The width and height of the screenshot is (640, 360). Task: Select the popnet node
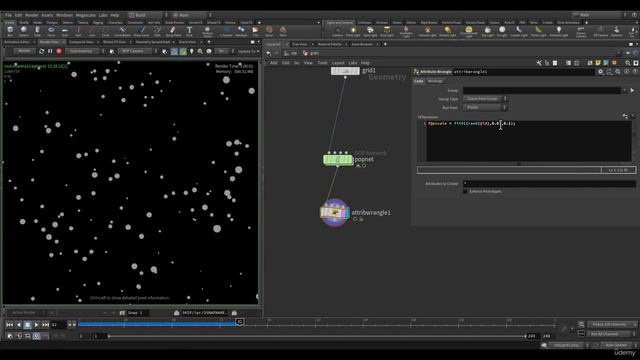point(338,160)
